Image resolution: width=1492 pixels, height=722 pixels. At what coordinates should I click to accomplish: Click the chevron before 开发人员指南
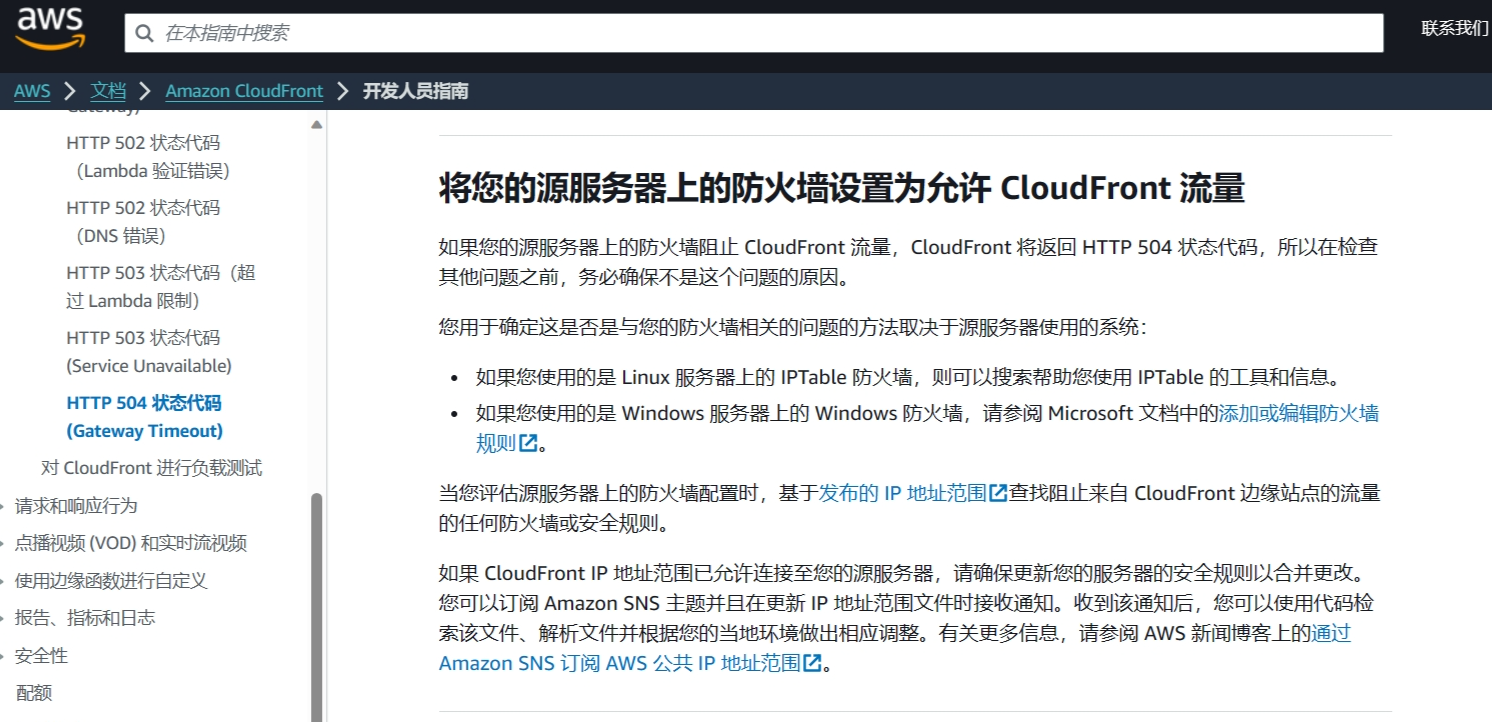(343, 91)
